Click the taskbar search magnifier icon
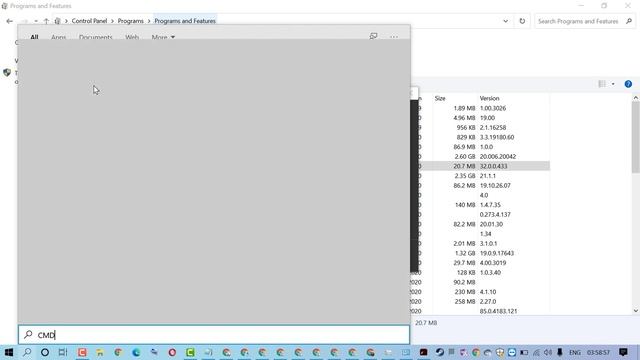The height and width of the screenshot is (360, 640). [27, 352]
